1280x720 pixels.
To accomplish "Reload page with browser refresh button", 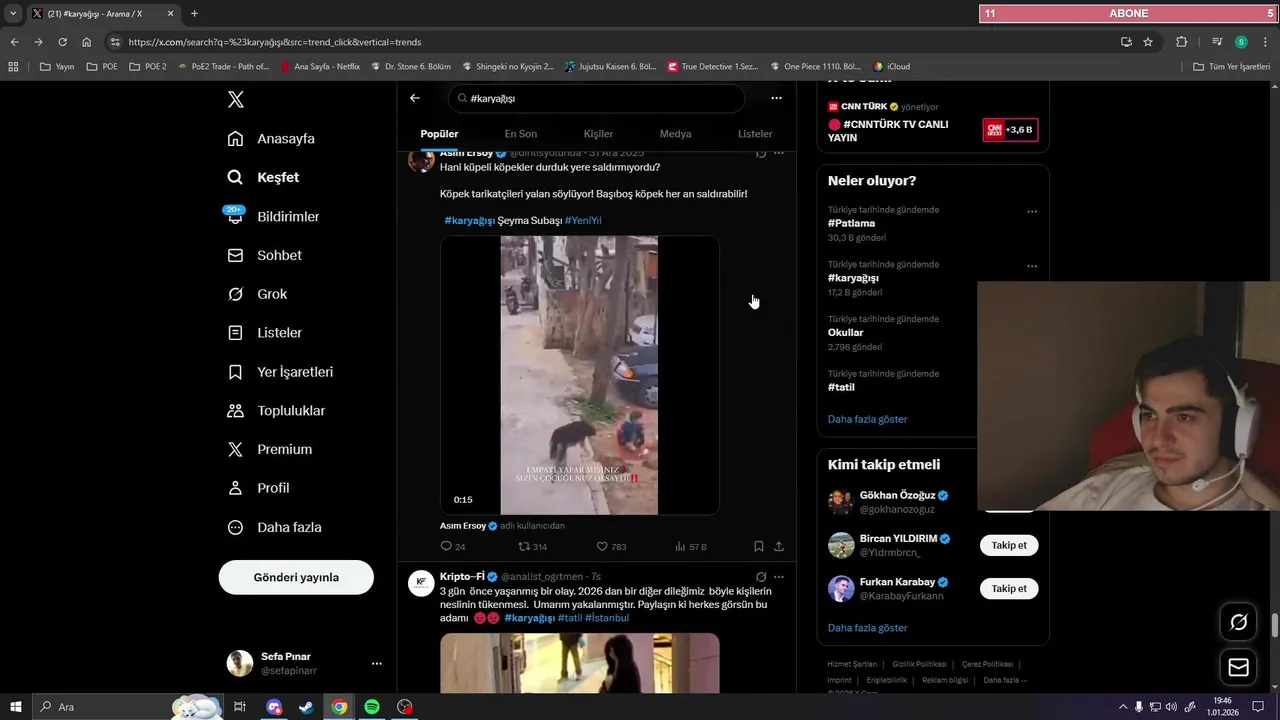I will (x=62, y=42).
